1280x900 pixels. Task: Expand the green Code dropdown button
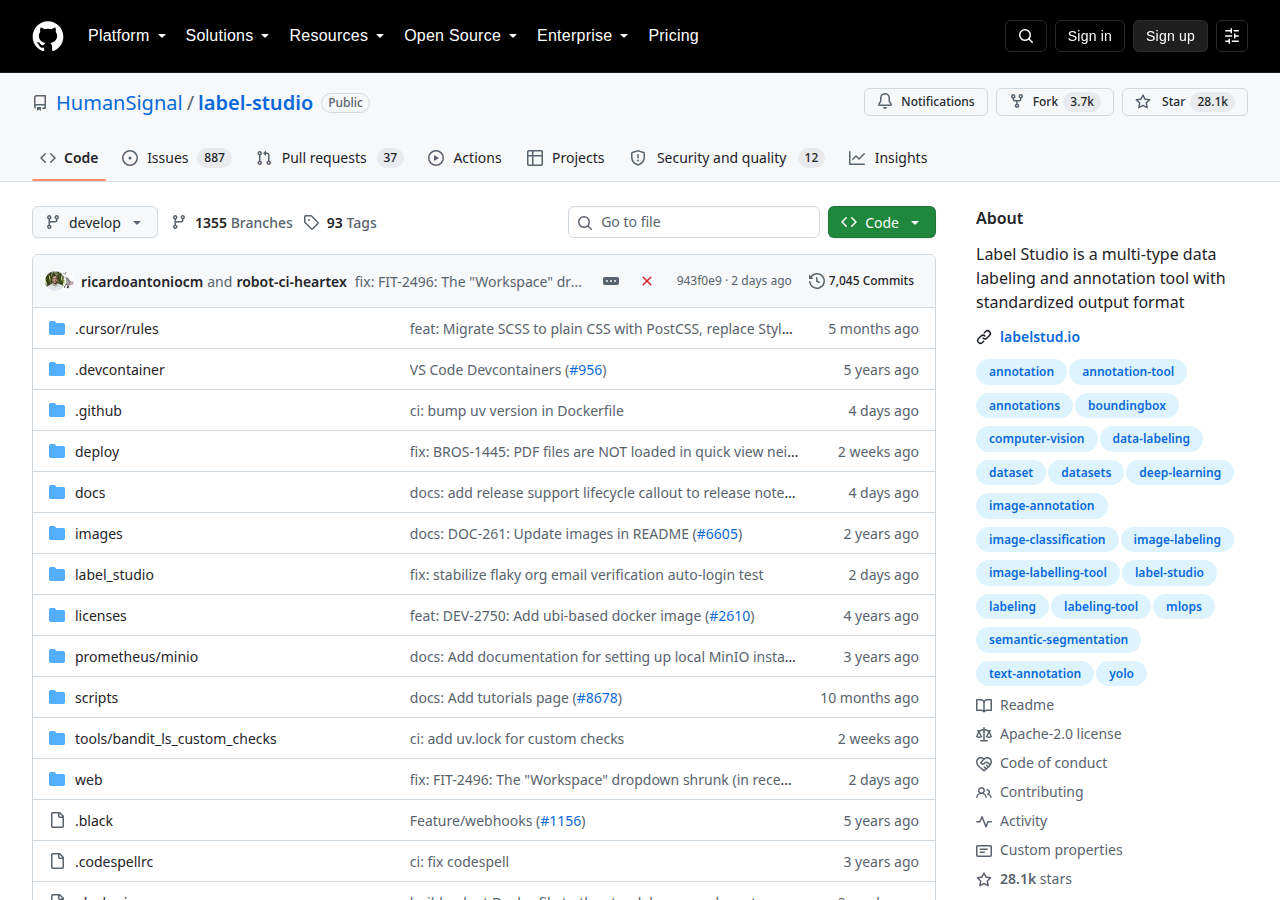coord(882,222)
